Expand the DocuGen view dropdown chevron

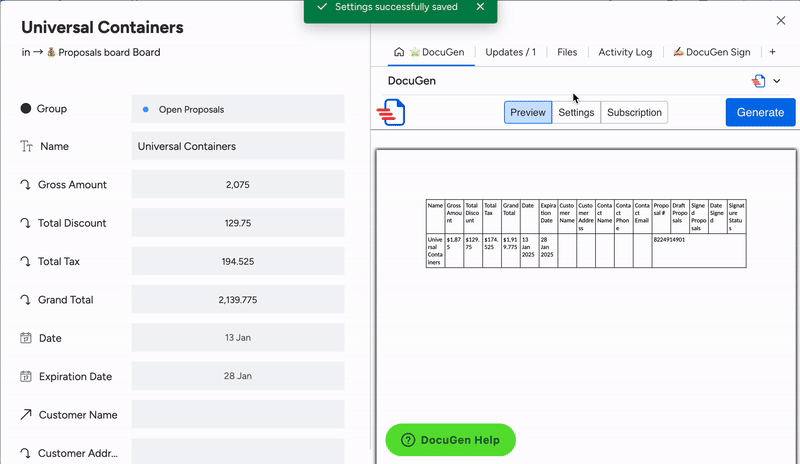point(777,81)
